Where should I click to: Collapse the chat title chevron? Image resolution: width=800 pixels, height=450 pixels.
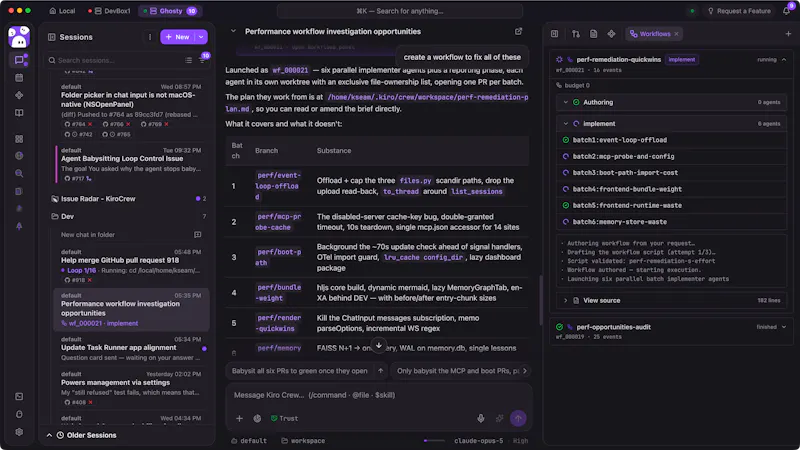pos(233,31)
